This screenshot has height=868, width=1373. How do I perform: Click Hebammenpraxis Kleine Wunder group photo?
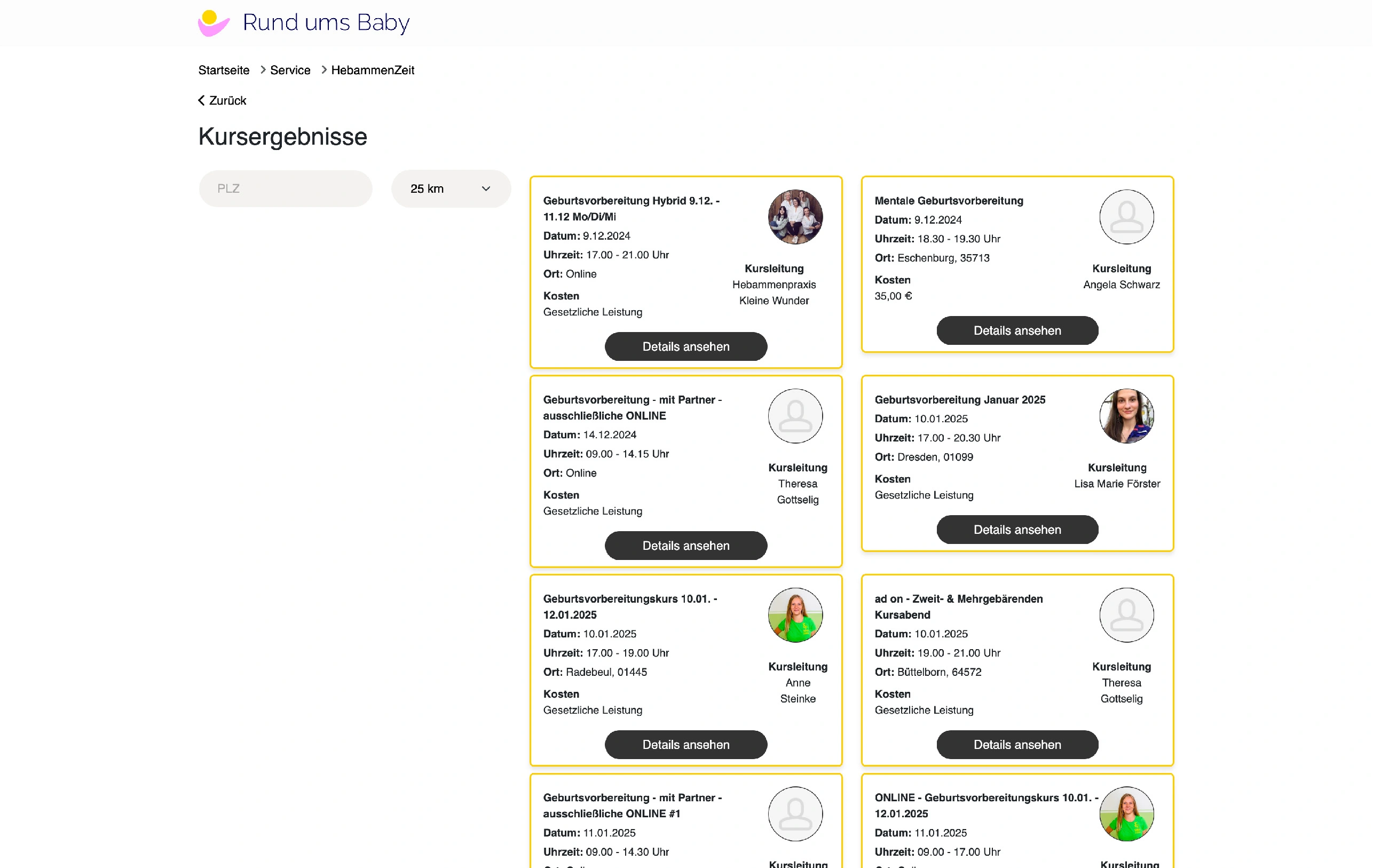(x=795, y=217)
